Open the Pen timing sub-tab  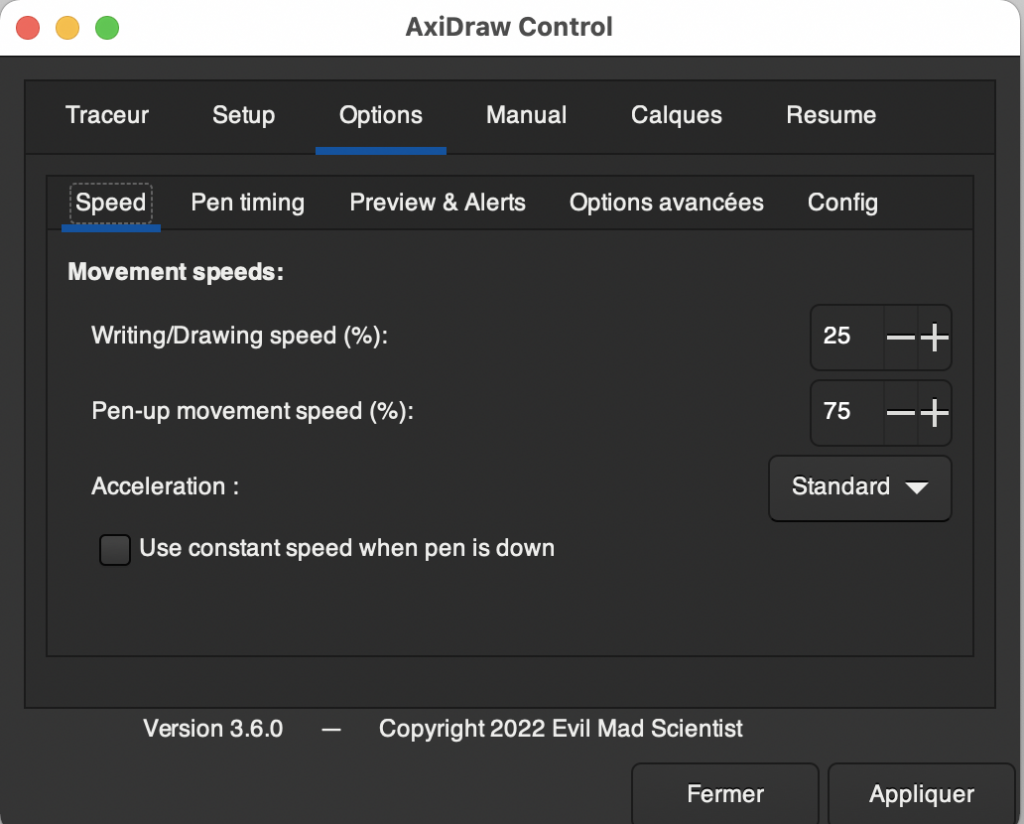click(x=248, y=203)
